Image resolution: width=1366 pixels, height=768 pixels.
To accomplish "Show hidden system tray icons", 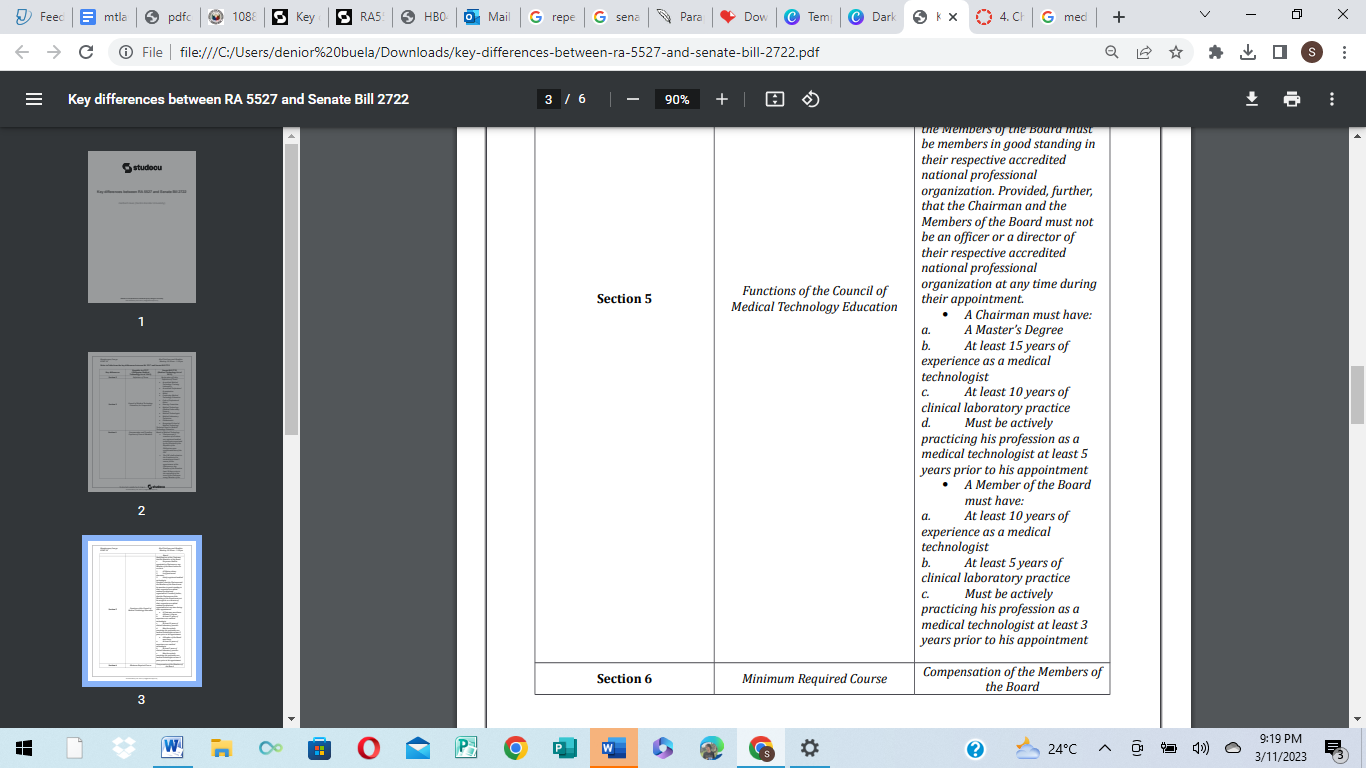I will pos(1105,748).
